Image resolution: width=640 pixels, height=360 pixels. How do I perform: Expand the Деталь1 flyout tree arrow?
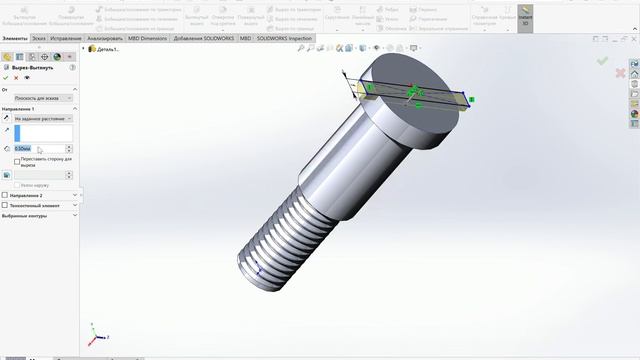[x=83, y=49]
